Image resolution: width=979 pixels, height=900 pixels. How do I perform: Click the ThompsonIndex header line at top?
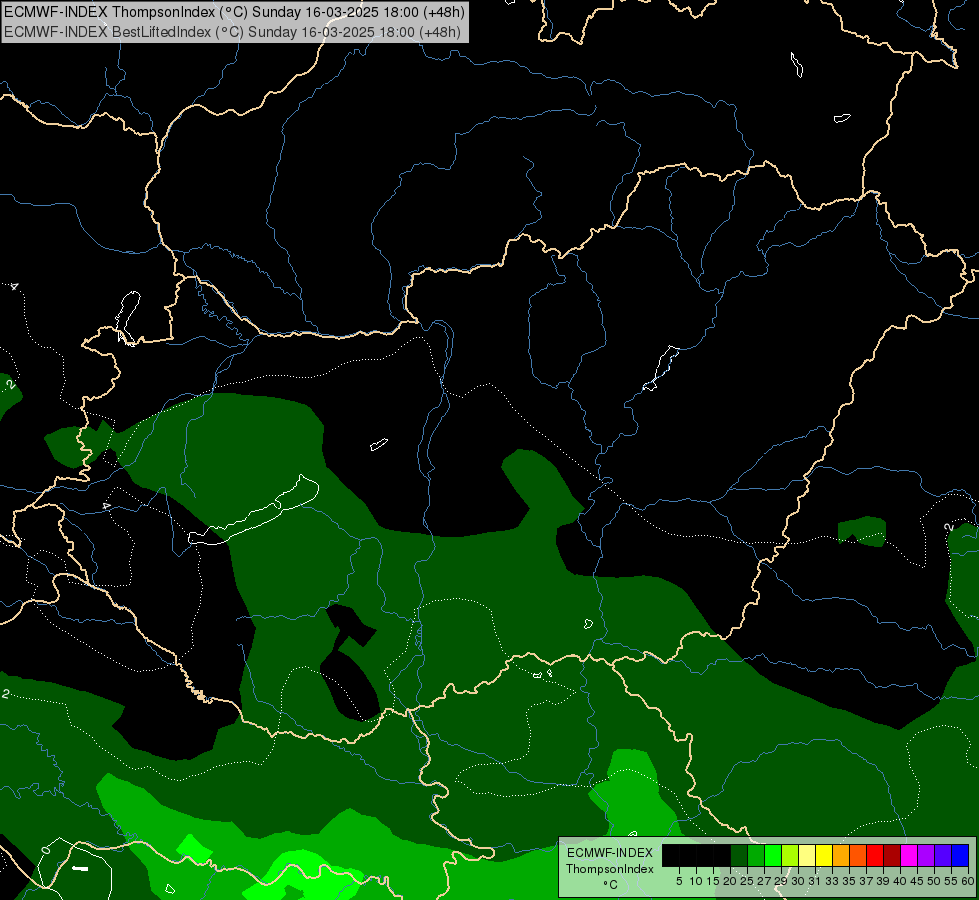[234, 12]
